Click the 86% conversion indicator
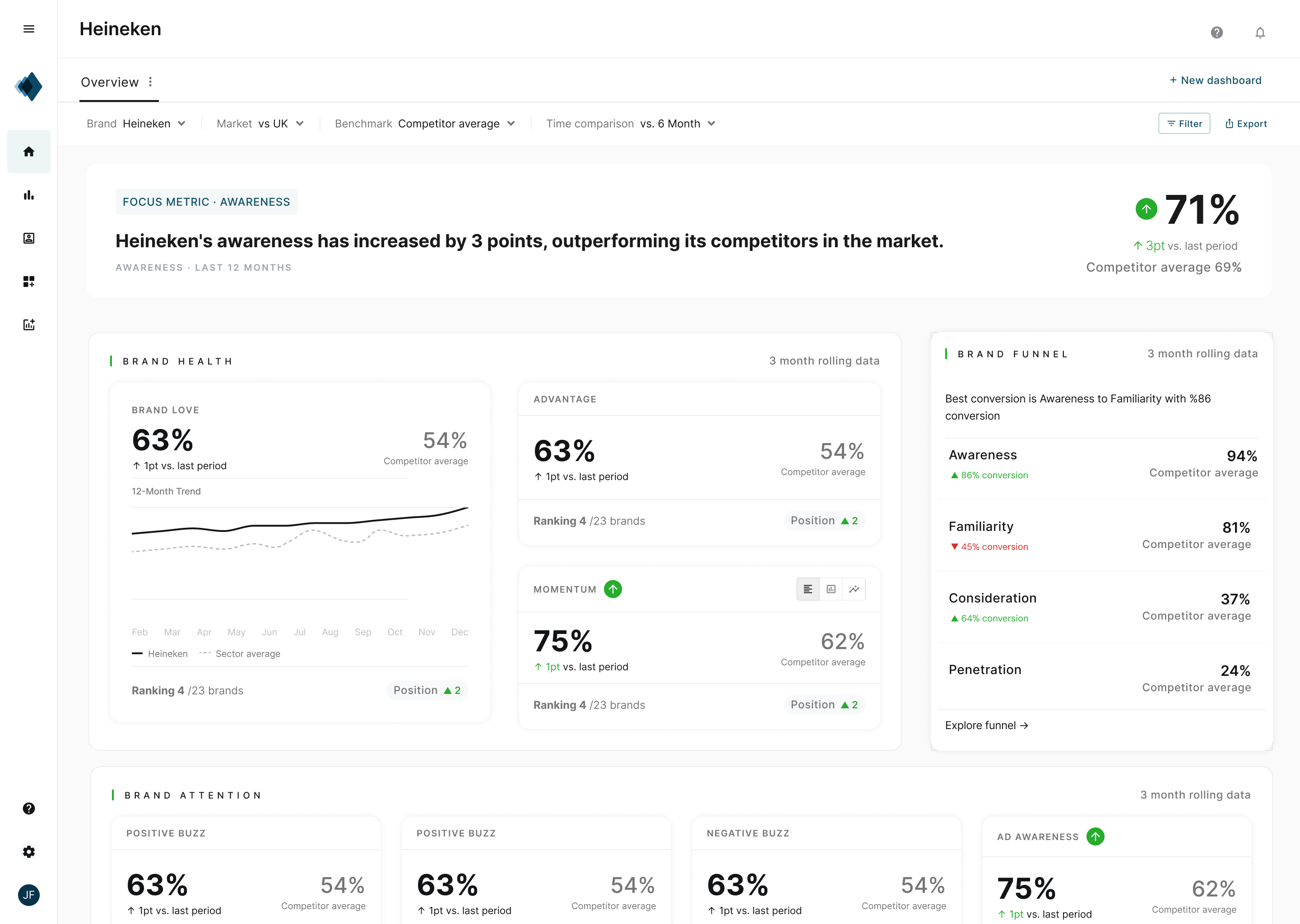Viewport: 1300px width, 924px height. point(989,475)
